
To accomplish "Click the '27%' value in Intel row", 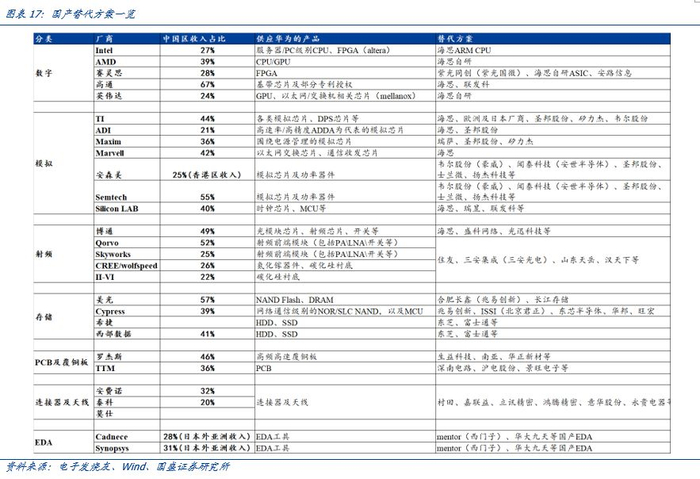I will [x=208, y=50].
